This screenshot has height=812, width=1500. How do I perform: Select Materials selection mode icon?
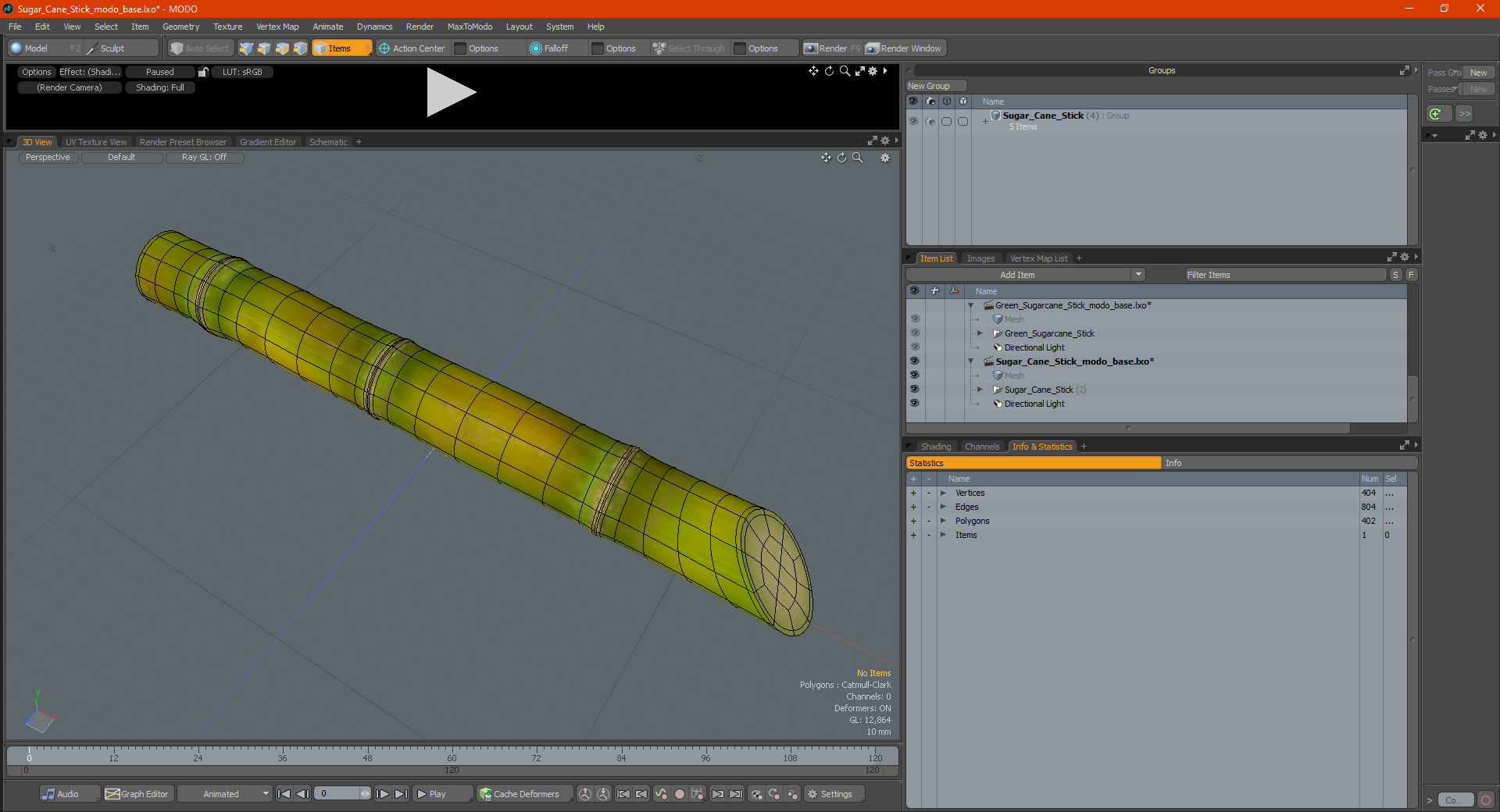click(300, 48)
